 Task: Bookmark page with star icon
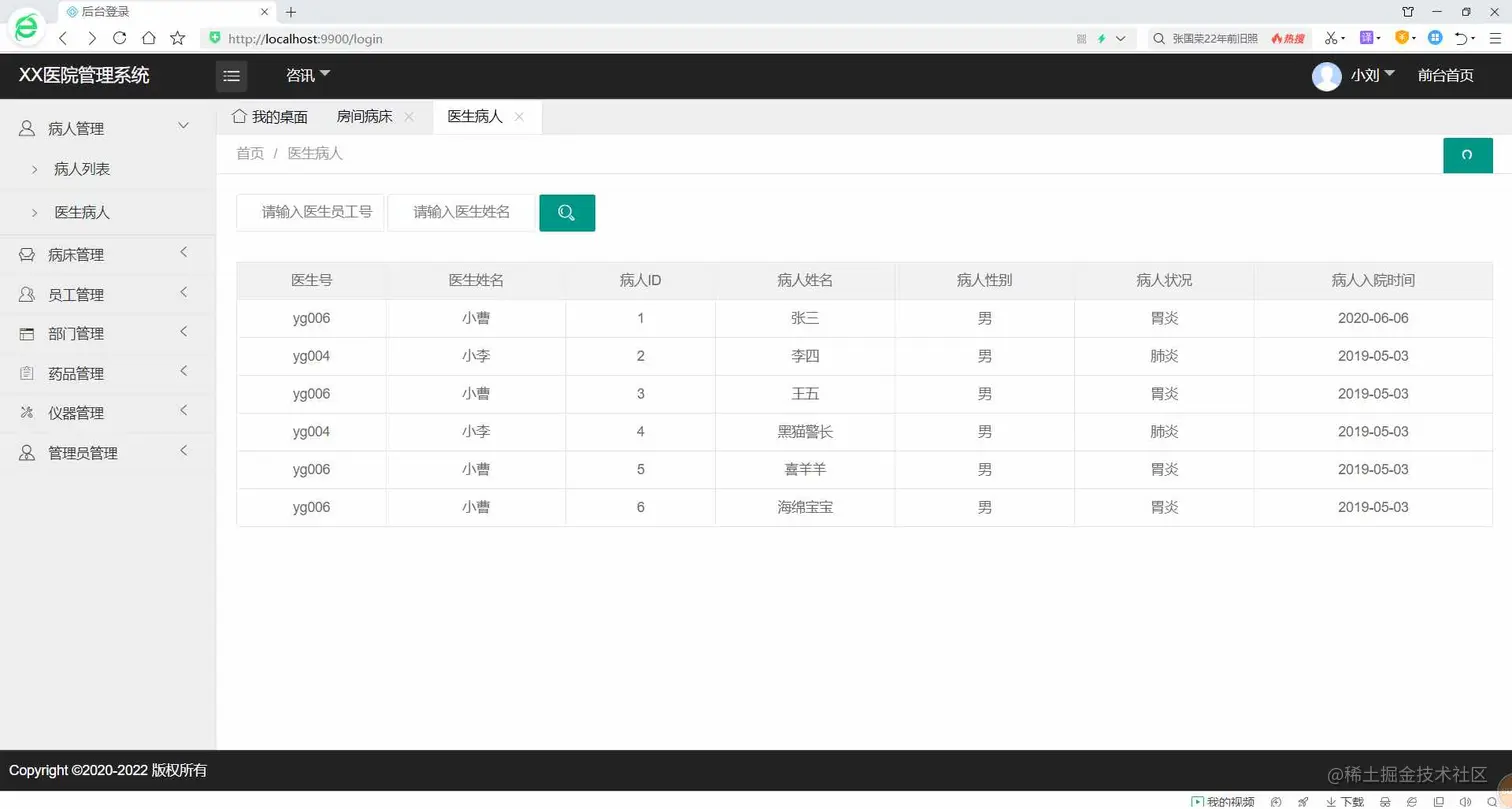point(177,38)
